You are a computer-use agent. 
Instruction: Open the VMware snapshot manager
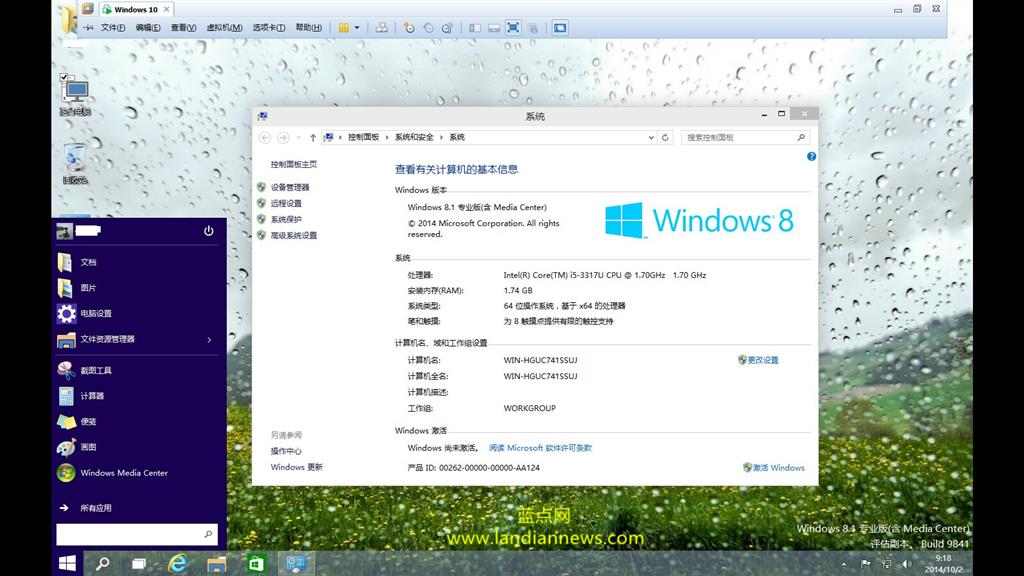tap(447, 28)
